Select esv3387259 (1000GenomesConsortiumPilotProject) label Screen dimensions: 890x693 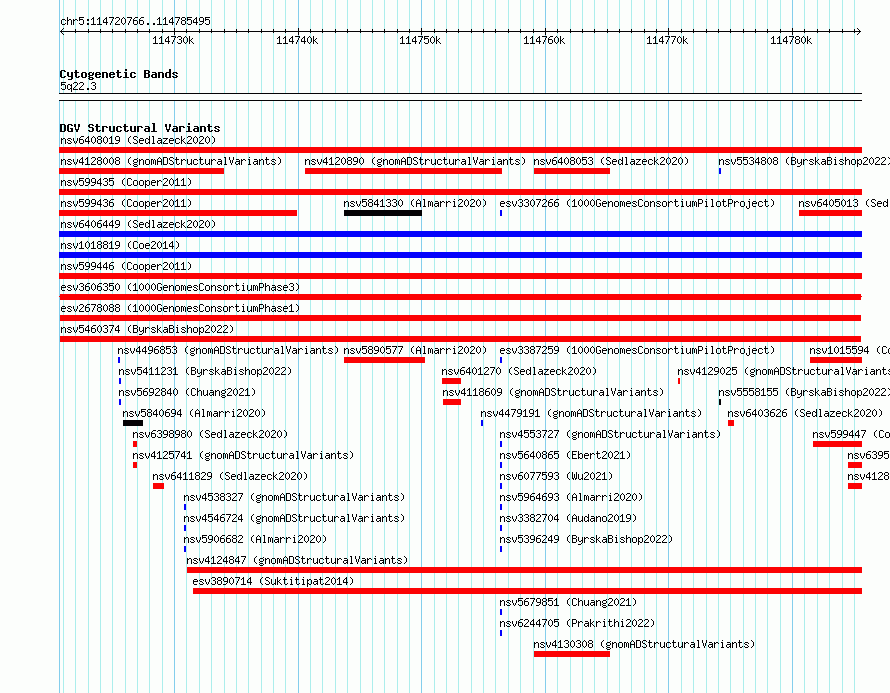tap(637, 350)
